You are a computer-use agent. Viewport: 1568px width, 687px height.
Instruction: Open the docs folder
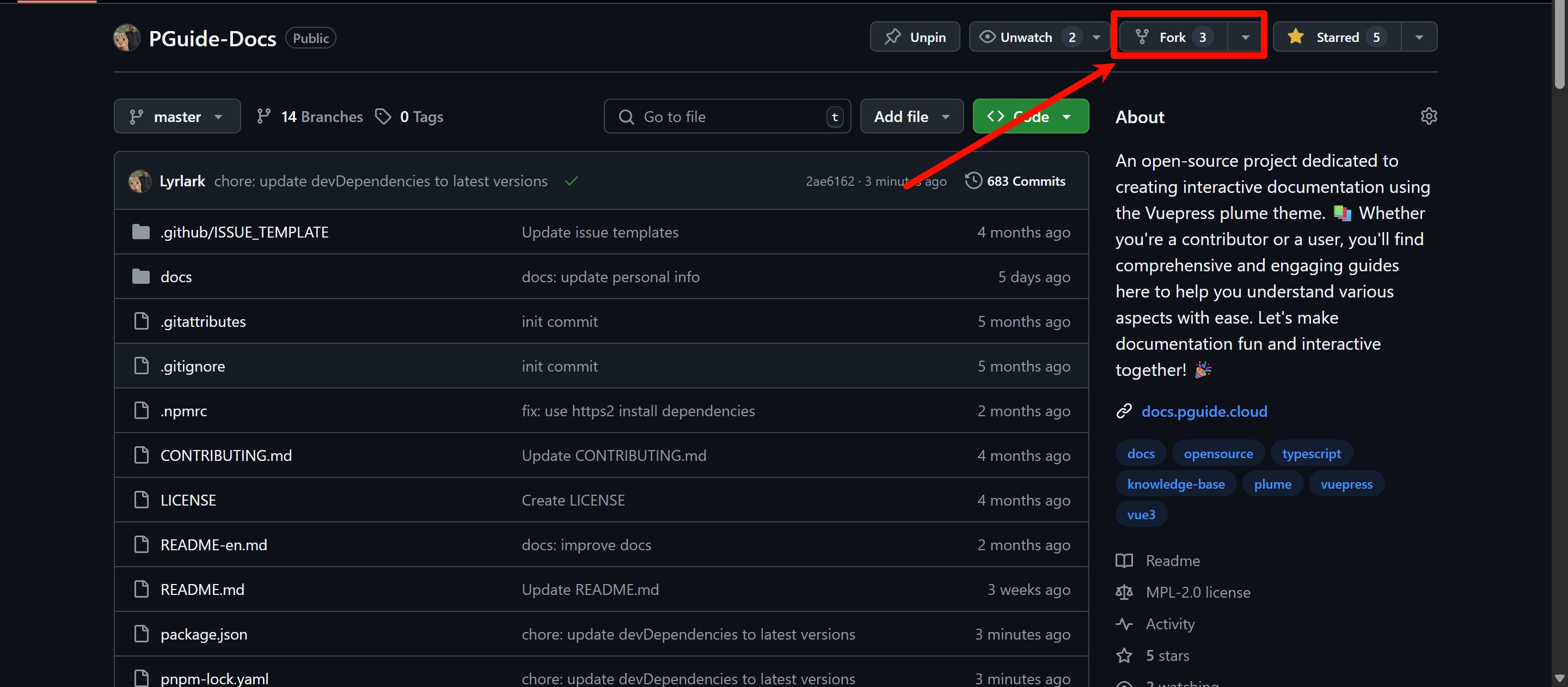[176, 277]
